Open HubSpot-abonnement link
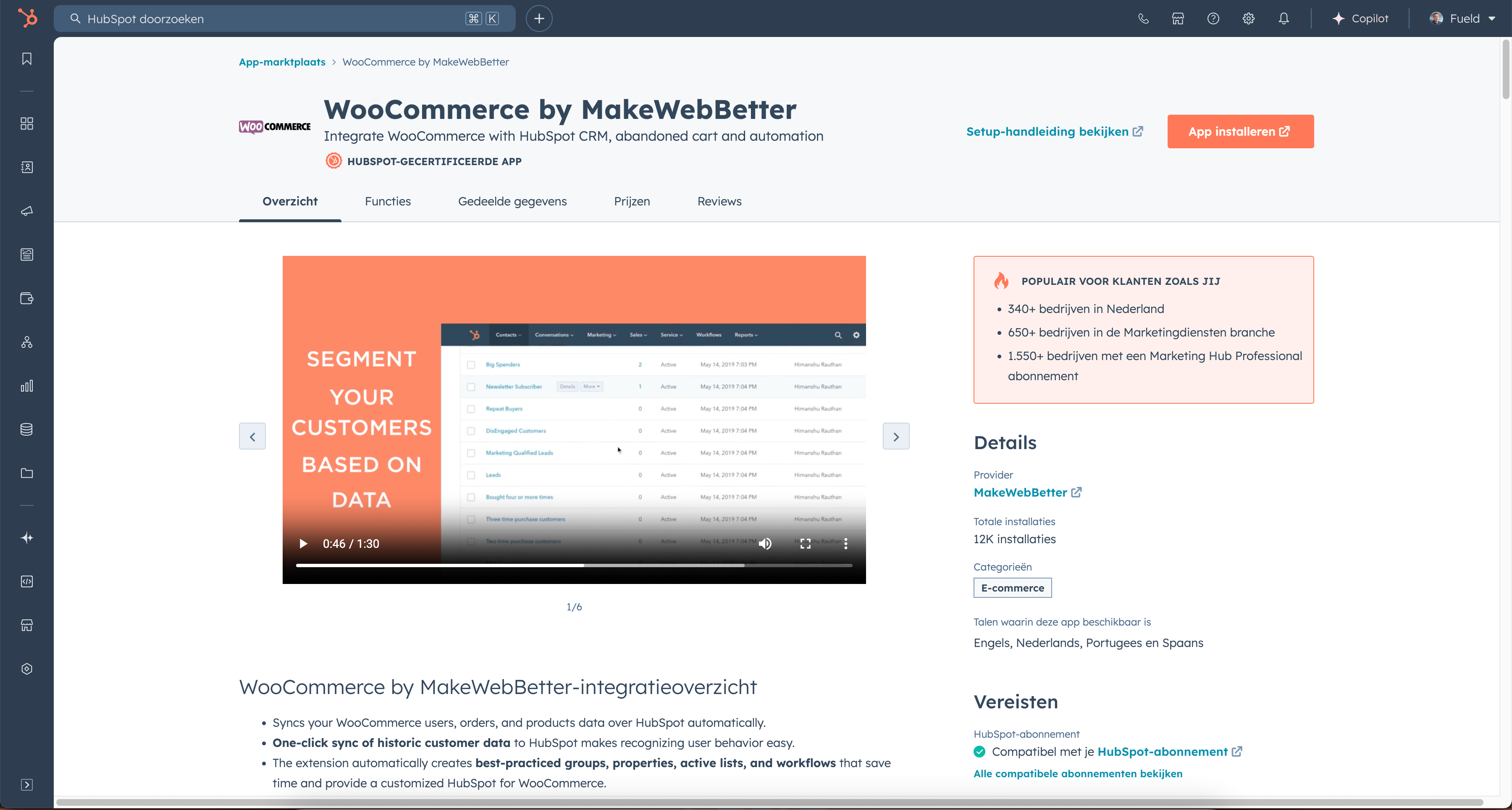This screenshot has height=810, width=1512. pos(1170,751)
